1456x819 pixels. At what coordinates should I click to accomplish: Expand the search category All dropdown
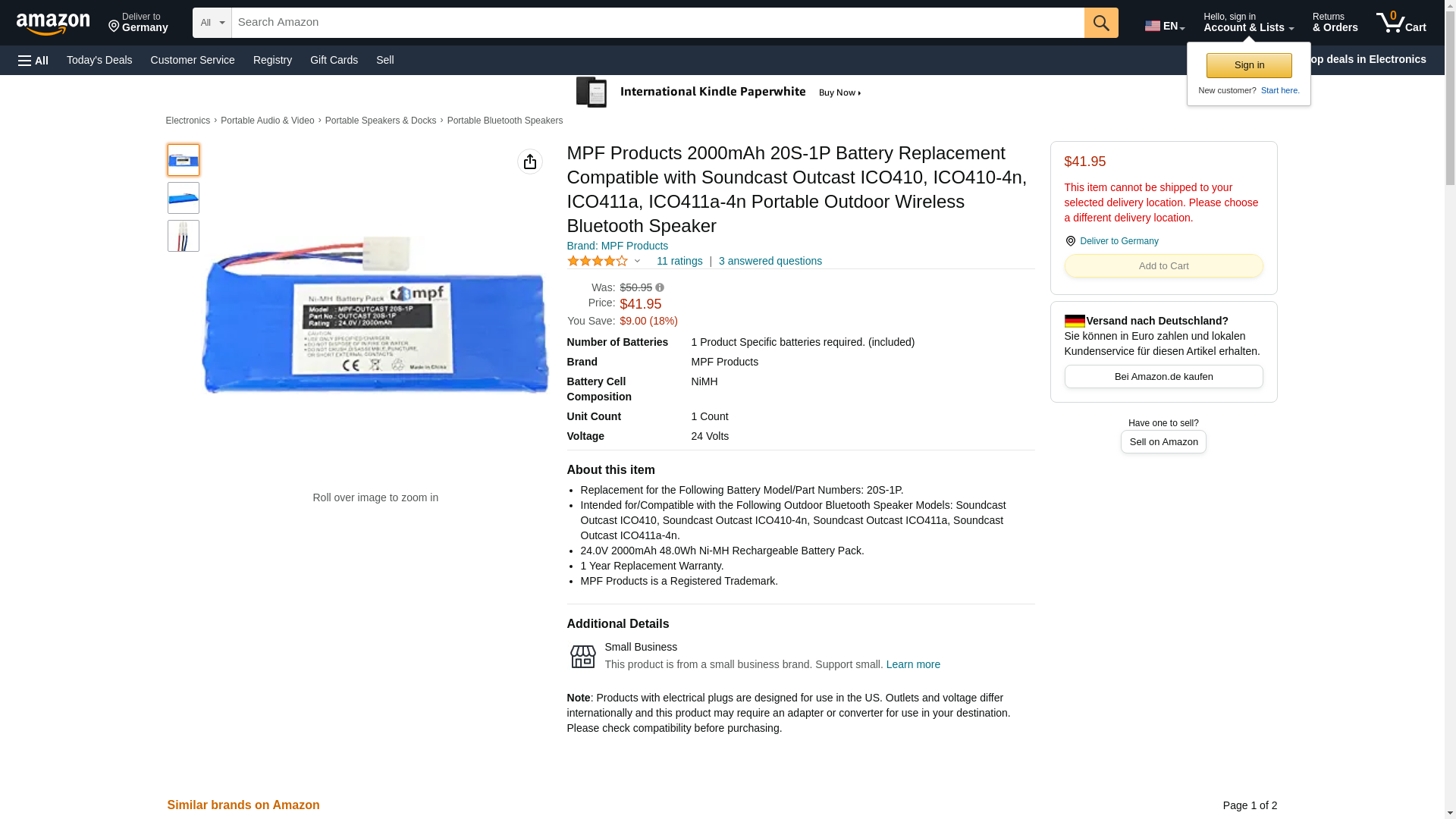[212, 23]
